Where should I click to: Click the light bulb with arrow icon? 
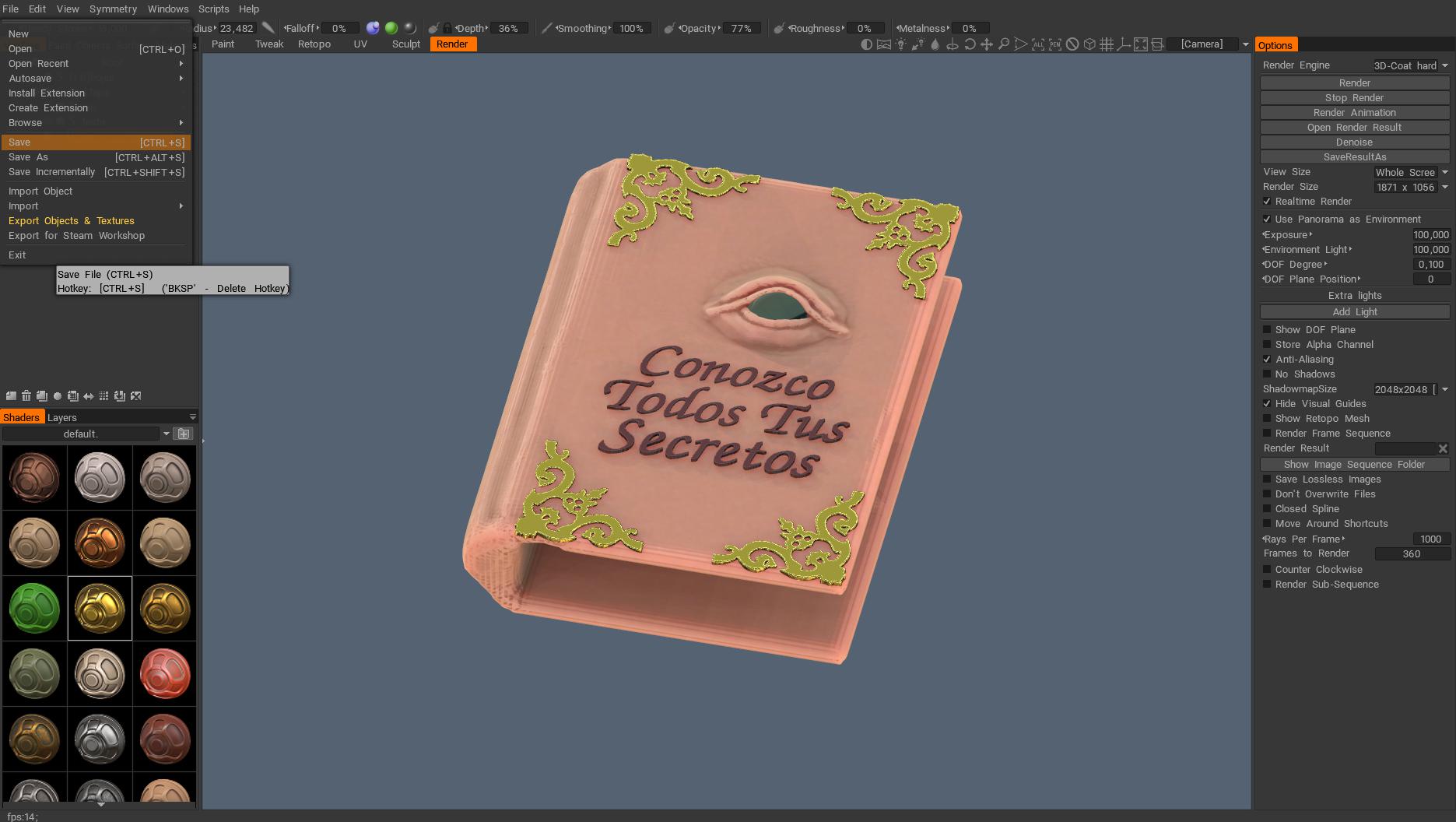coord(917,44)
